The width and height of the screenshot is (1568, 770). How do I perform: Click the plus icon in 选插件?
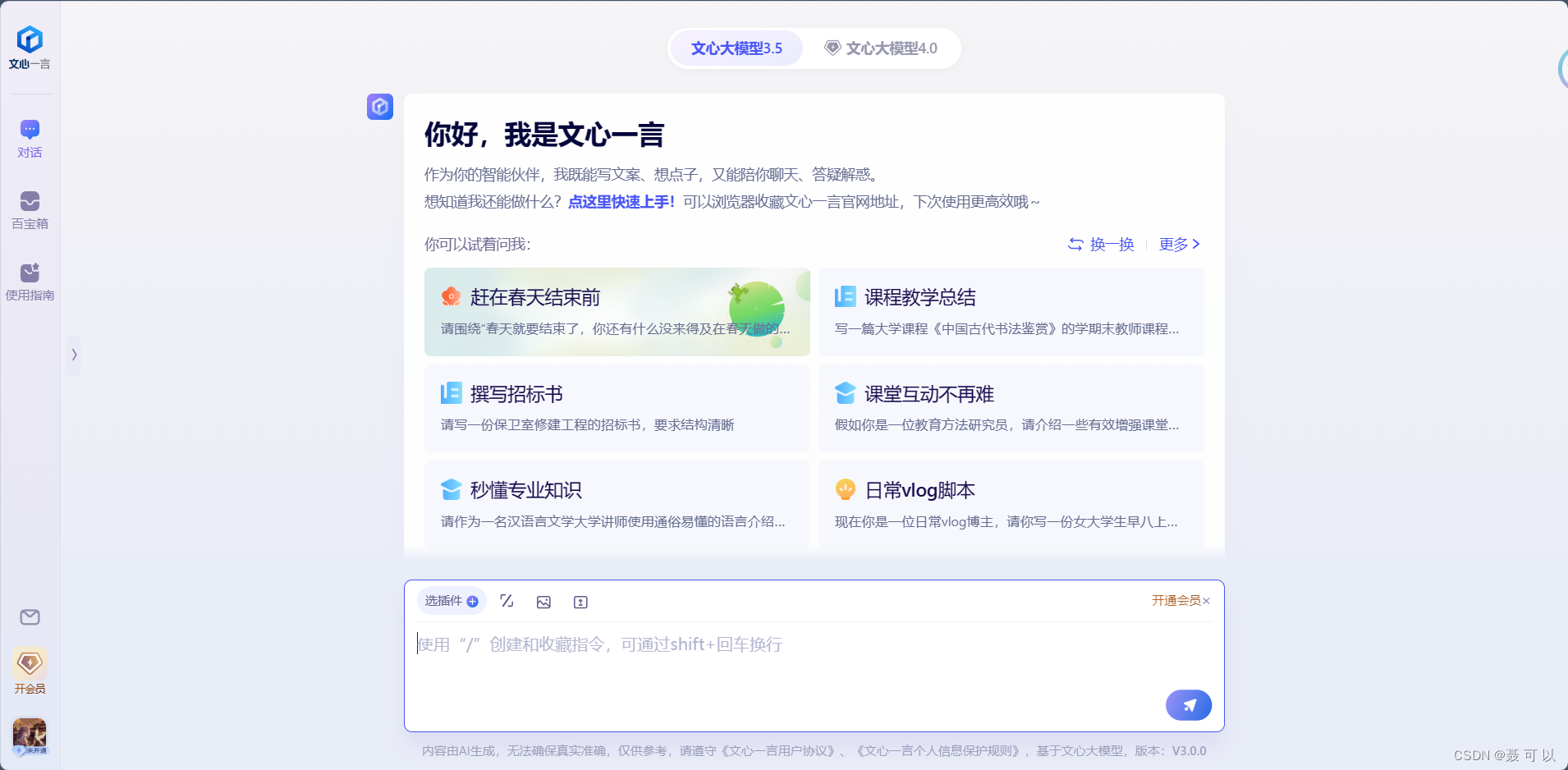(x=473, y=601)
